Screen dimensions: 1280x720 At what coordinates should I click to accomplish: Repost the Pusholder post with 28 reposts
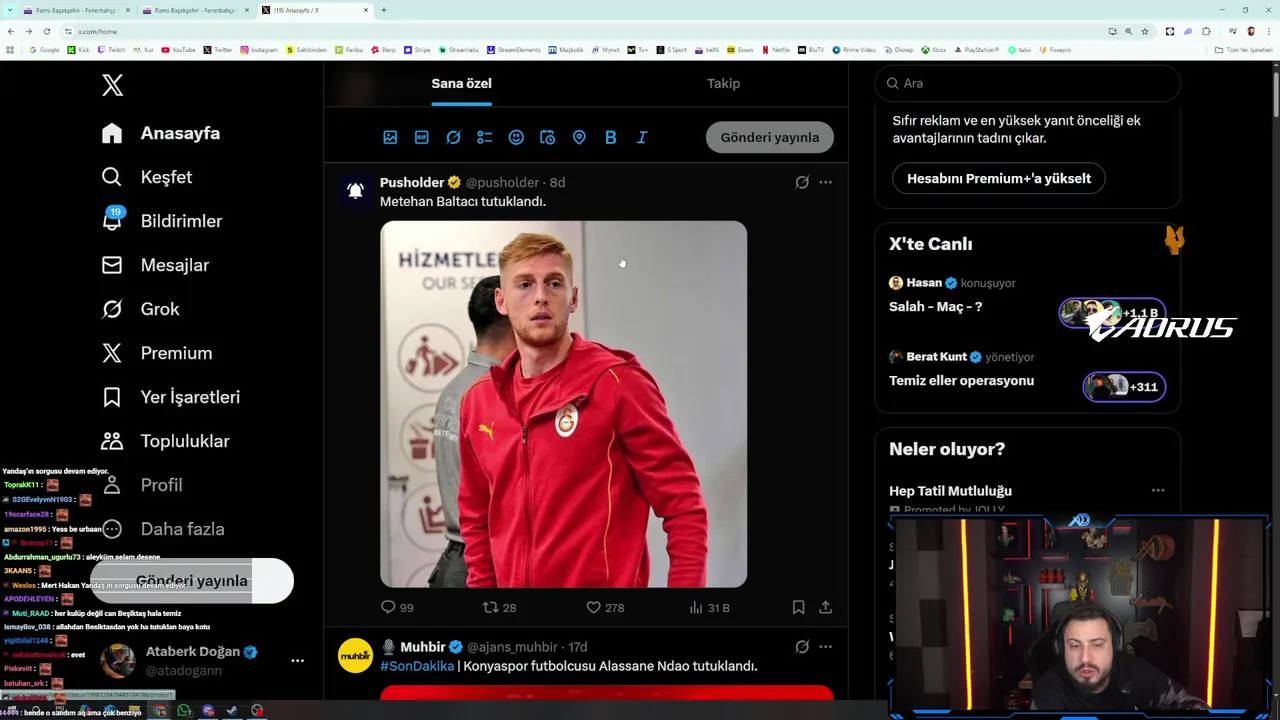(499, 607)
